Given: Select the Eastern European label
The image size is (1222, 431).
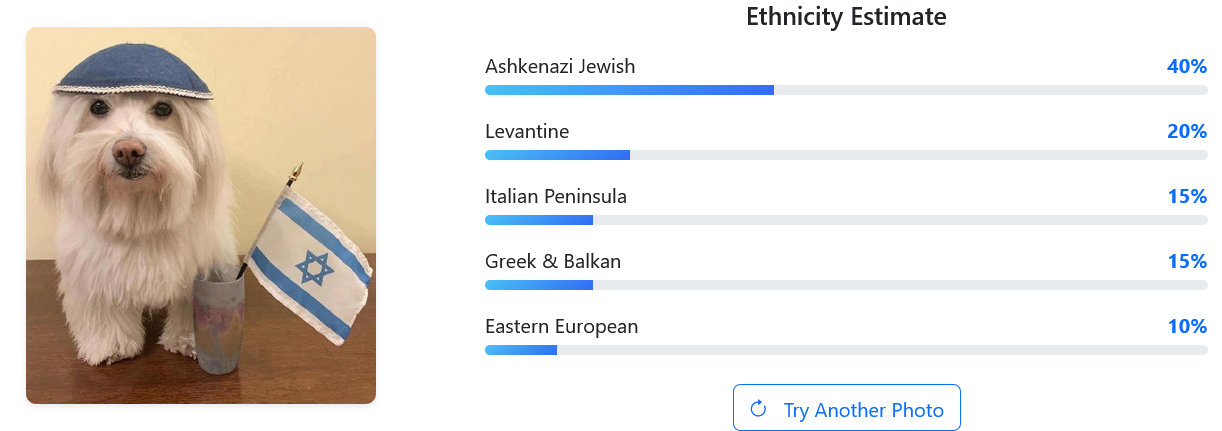Looking at the screenshot, I should click(x=561, y=327).
